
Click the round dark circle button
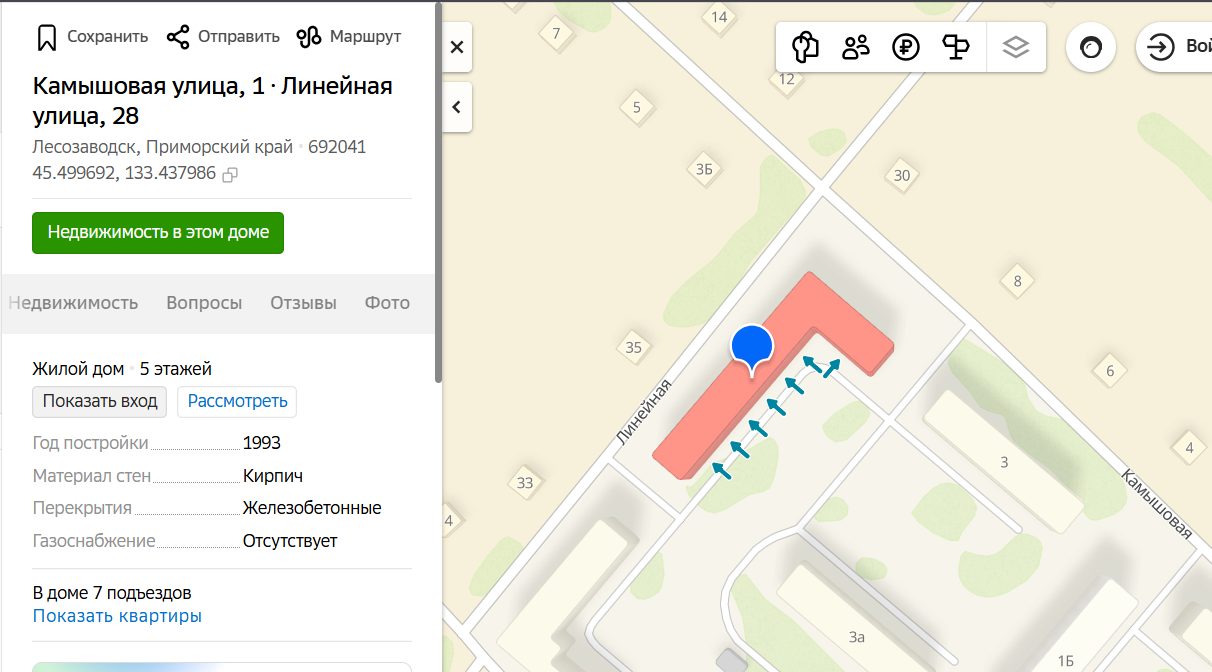tap(1091, 47)
